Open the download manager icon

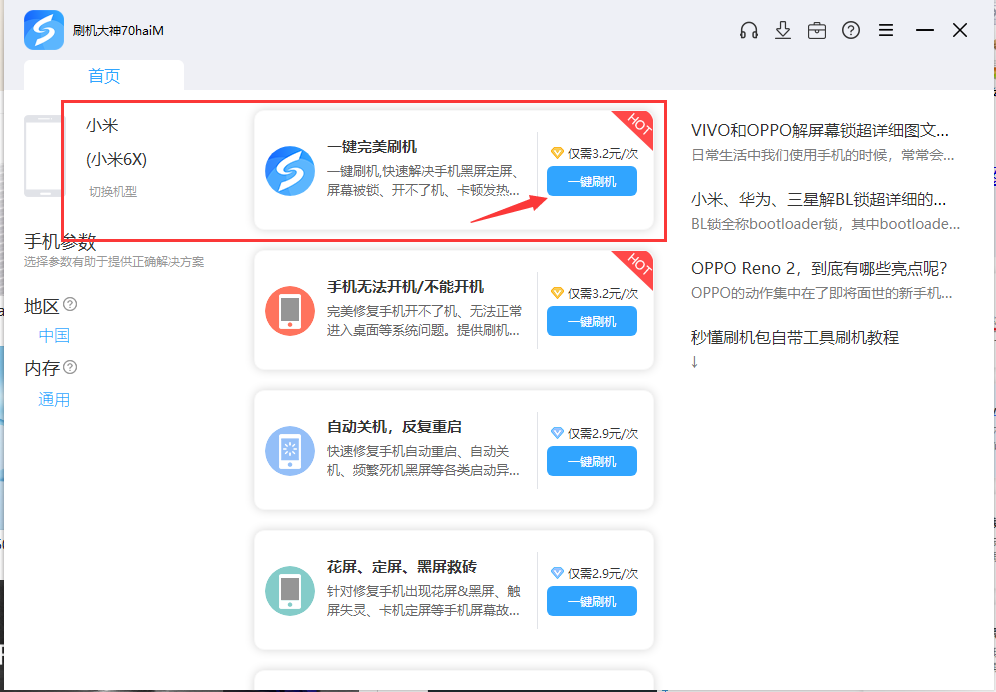pyautogui.click(x=783, y=30)
